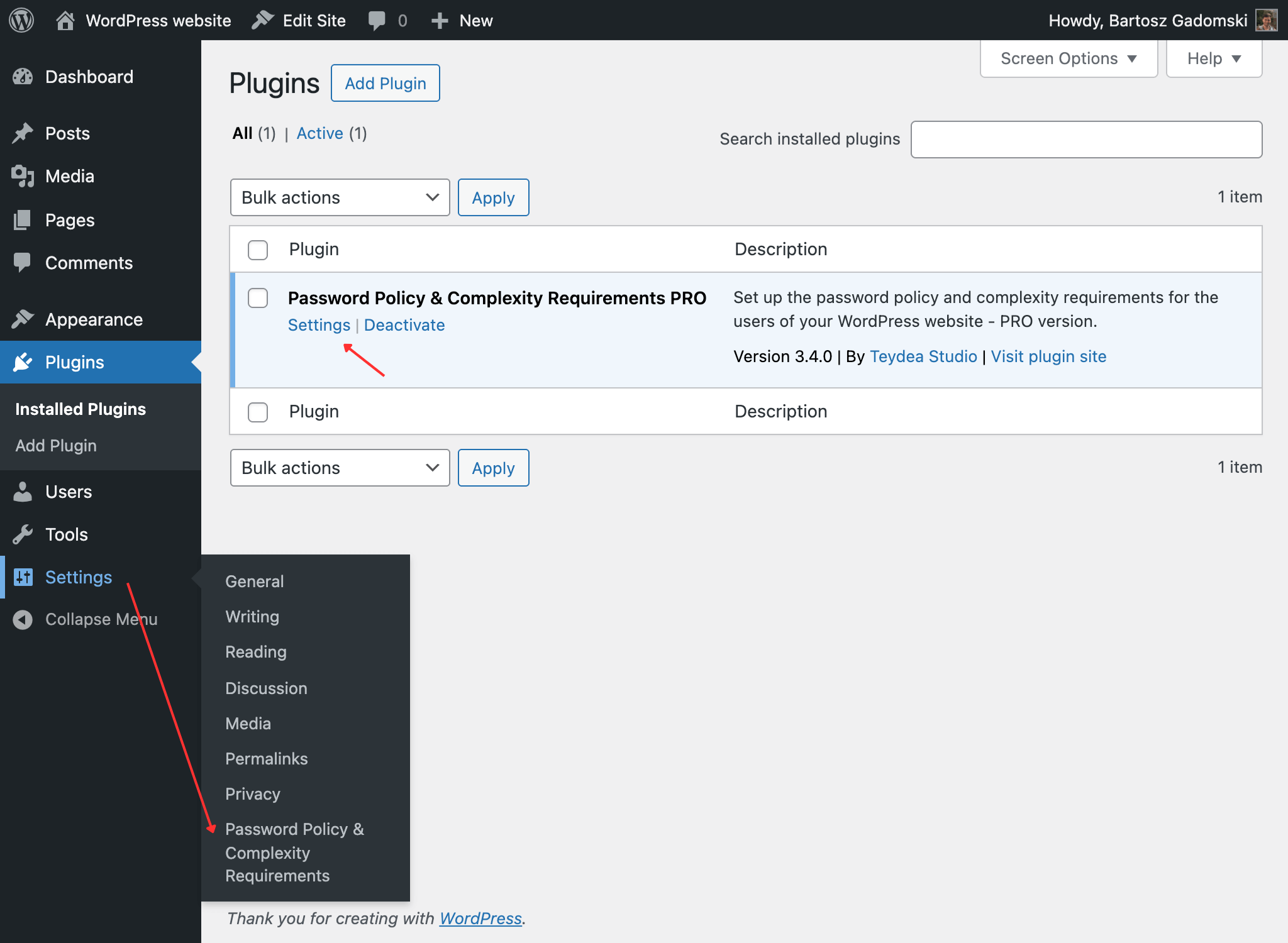The image size is (1288, 943).
Task: Open the comments bubble icon in admin bar
Action: point(377,21)
